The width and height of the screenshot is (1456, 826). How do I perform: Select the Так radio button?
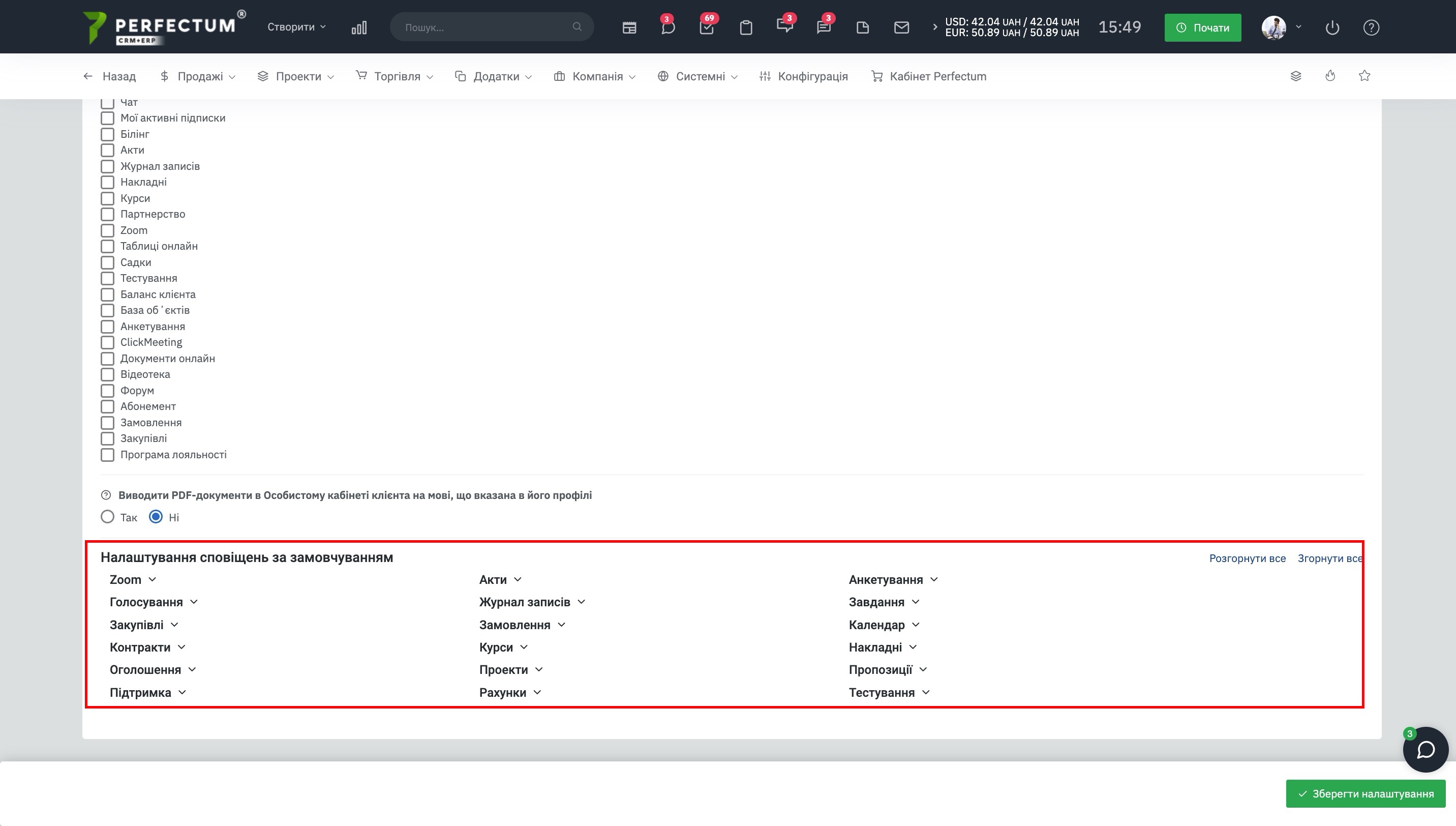click(107, 517)
